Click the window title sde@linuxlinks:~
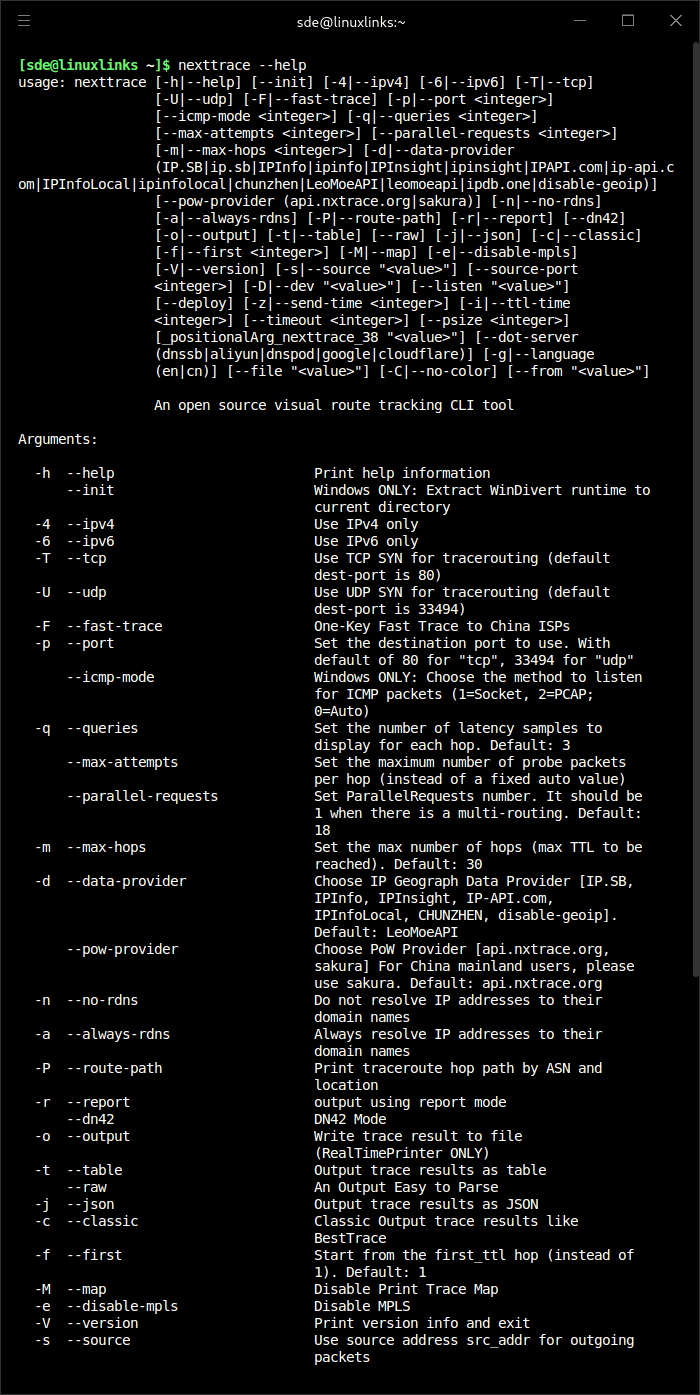This screenshot has height=1395, width=700. [349, 20]
